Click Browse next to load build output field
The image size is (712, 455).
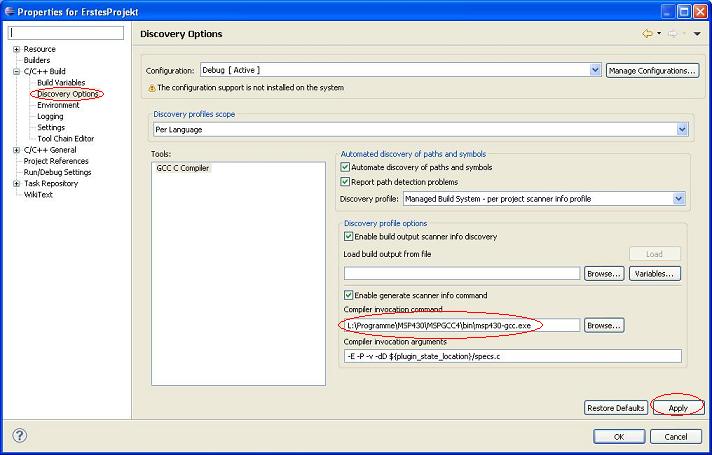tap(604, 274)
